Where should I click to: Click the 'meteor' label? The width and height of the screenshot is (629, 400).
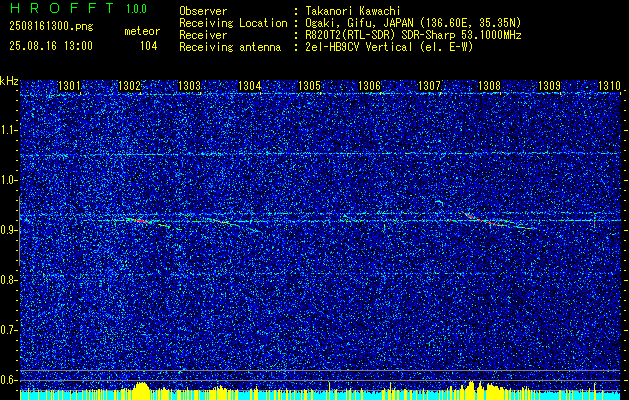tap(142, 31)
